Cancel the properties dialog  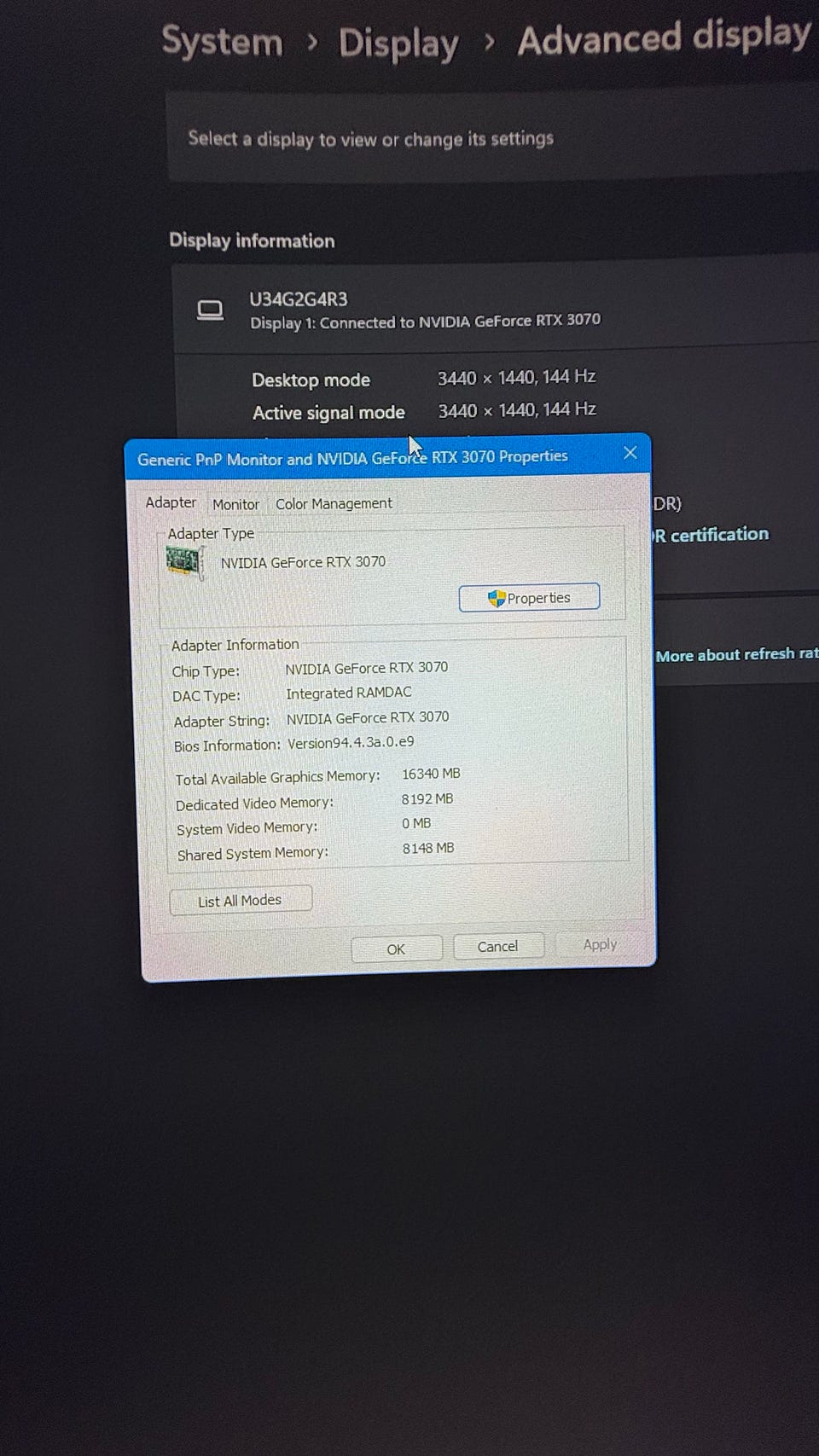click(x=497, y=947)
